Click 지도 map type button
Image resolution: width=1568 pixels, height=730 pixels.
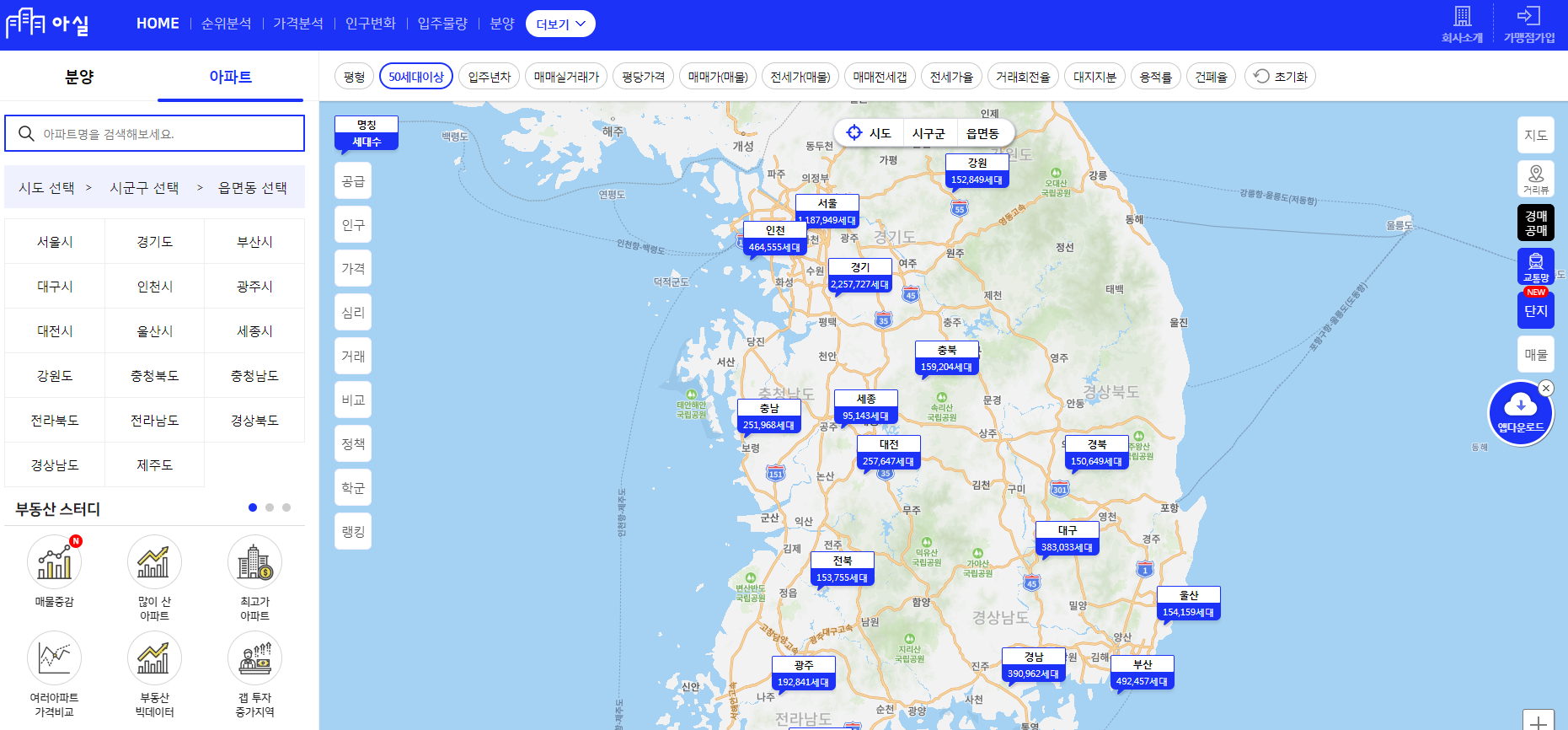pos(1536,135)
